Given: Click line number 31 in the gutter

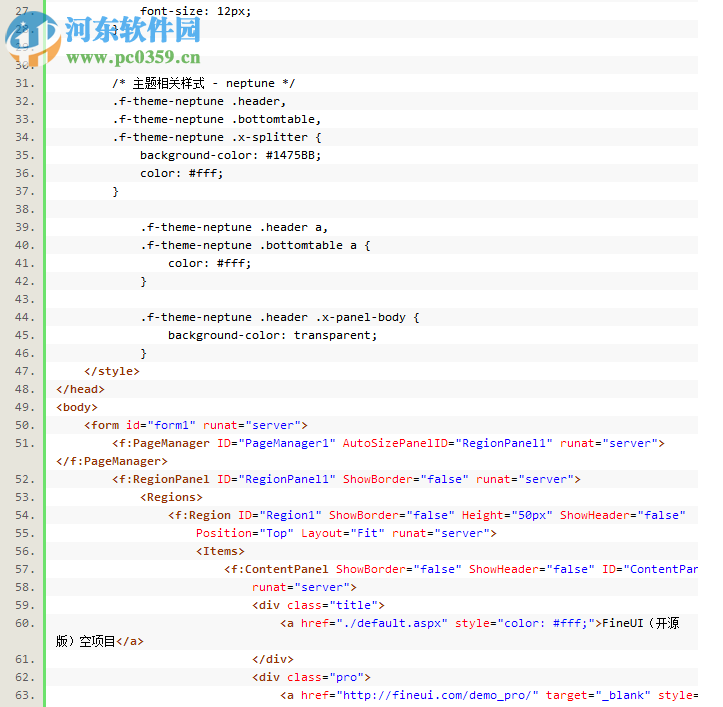Looking at the screenshot, I should click(x=25, y=83).
